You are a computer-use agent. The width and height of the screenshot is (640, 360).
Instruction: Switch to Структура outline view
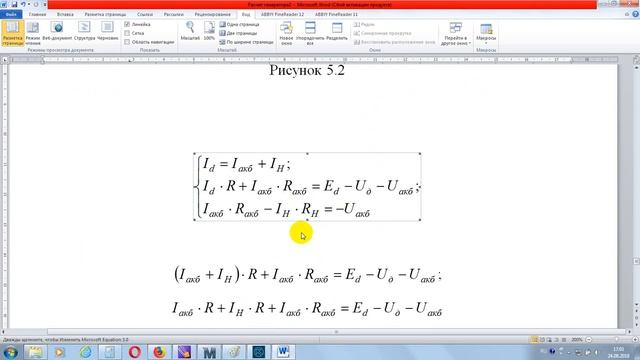point(84,32)
